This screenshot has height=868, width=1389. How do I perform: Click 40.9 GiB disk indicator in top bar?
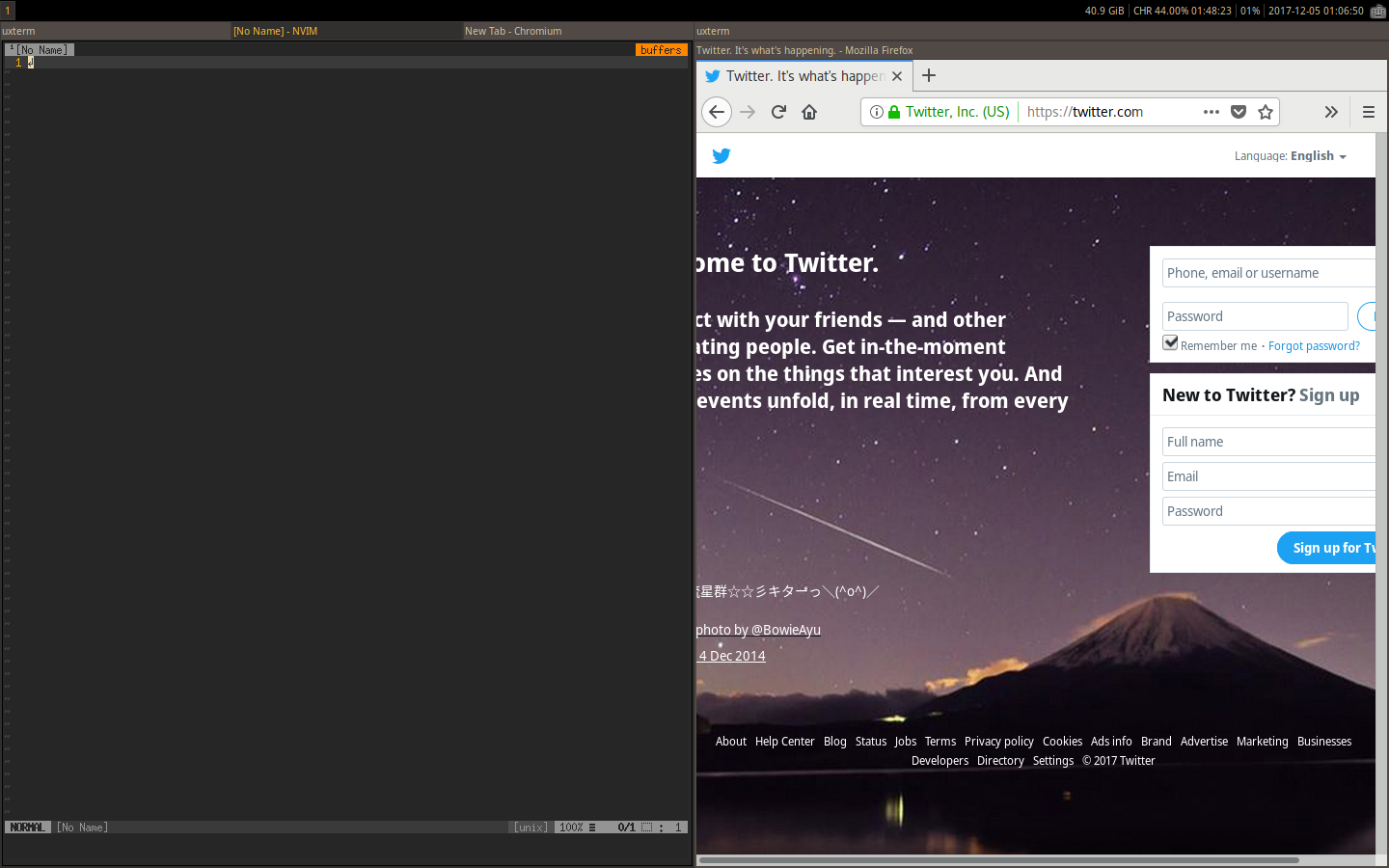point(1104,11)
